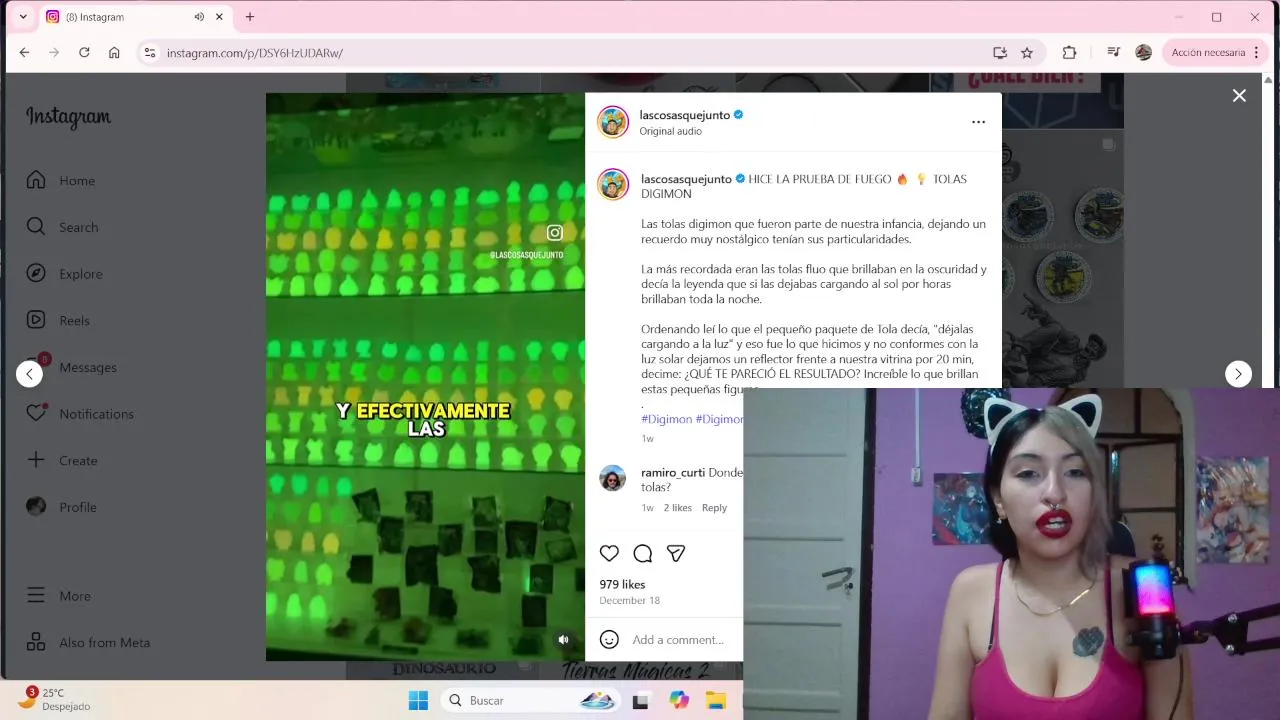Open browser home page icon
This screenshot has width=1280, height=720.
click(x=114, y=53)
